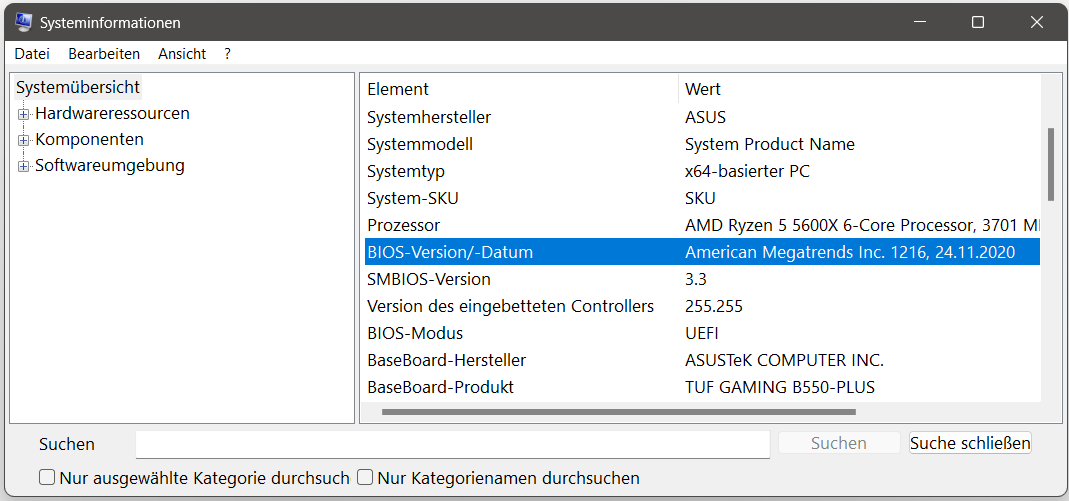Select the BaseBoard-Produkt row
Viewport: 1069px width, 501px height.
click(440, 387)
